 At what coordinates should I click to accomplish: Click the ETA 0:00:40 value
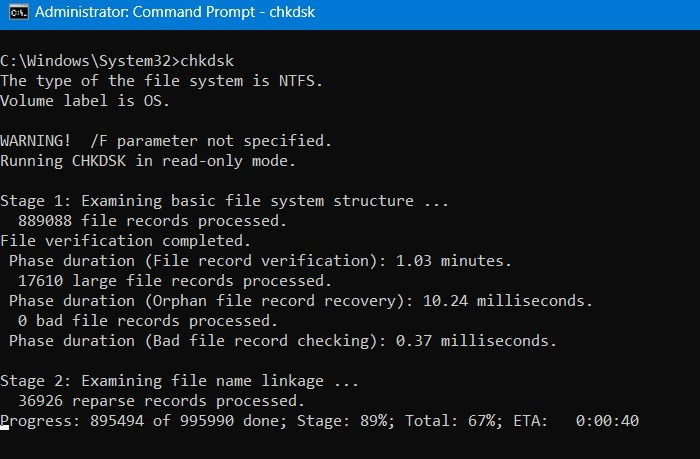coord(576,421)
